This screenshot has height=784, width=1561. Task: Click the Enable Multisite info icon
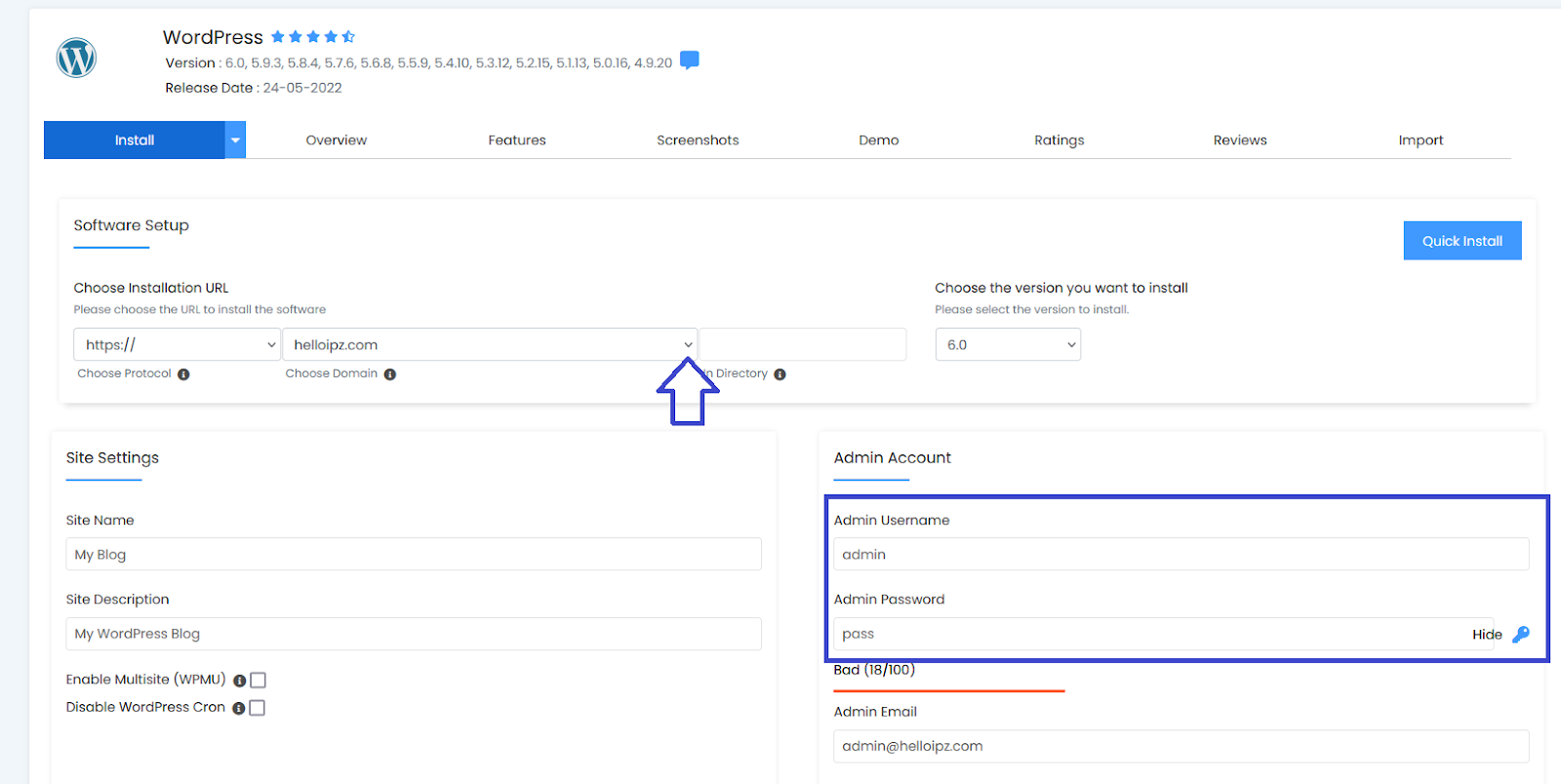click(x=239, y=681)
